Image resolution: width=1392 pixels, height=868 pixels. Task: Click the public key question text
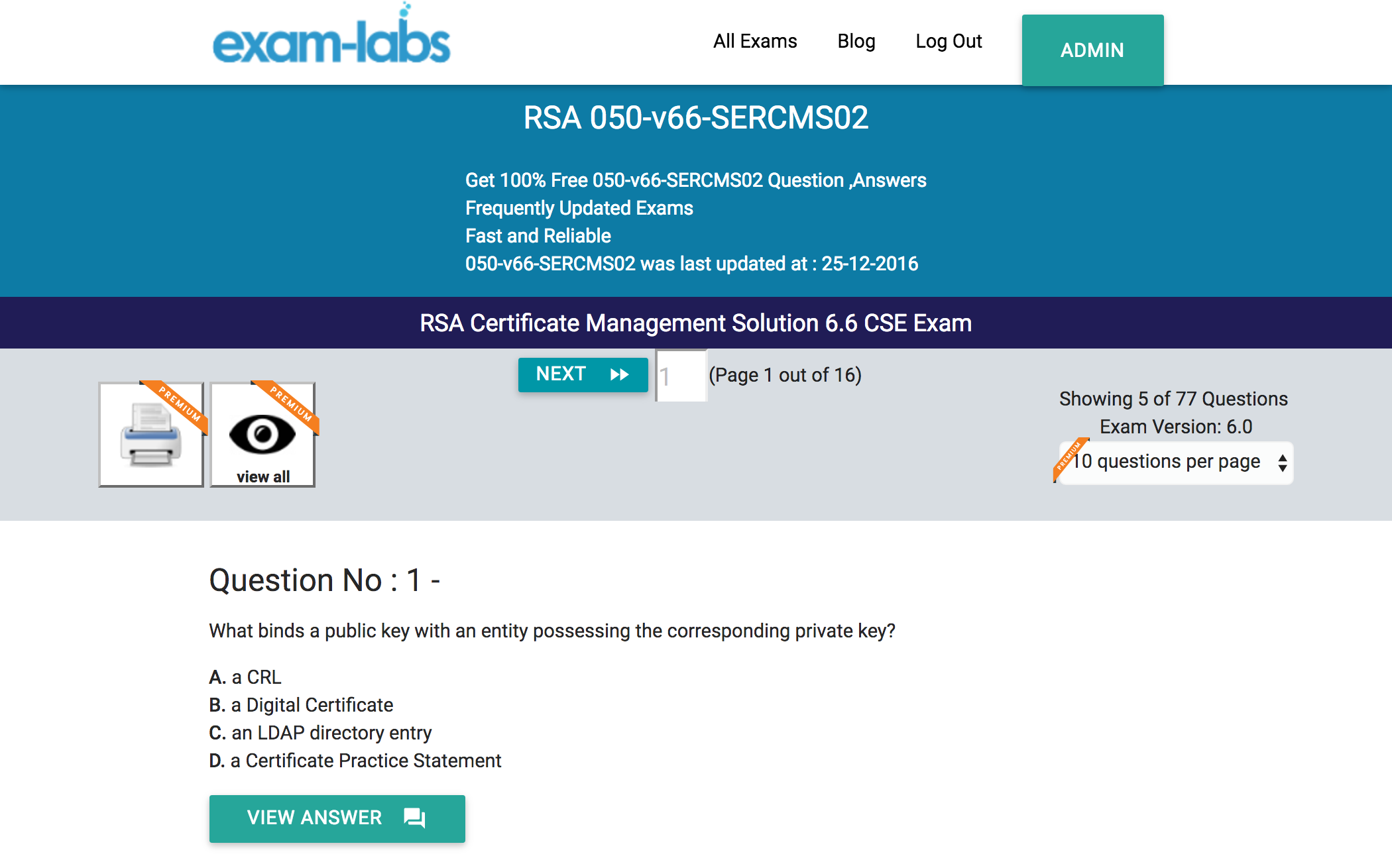pyautogui.click(x=552, y=631)
